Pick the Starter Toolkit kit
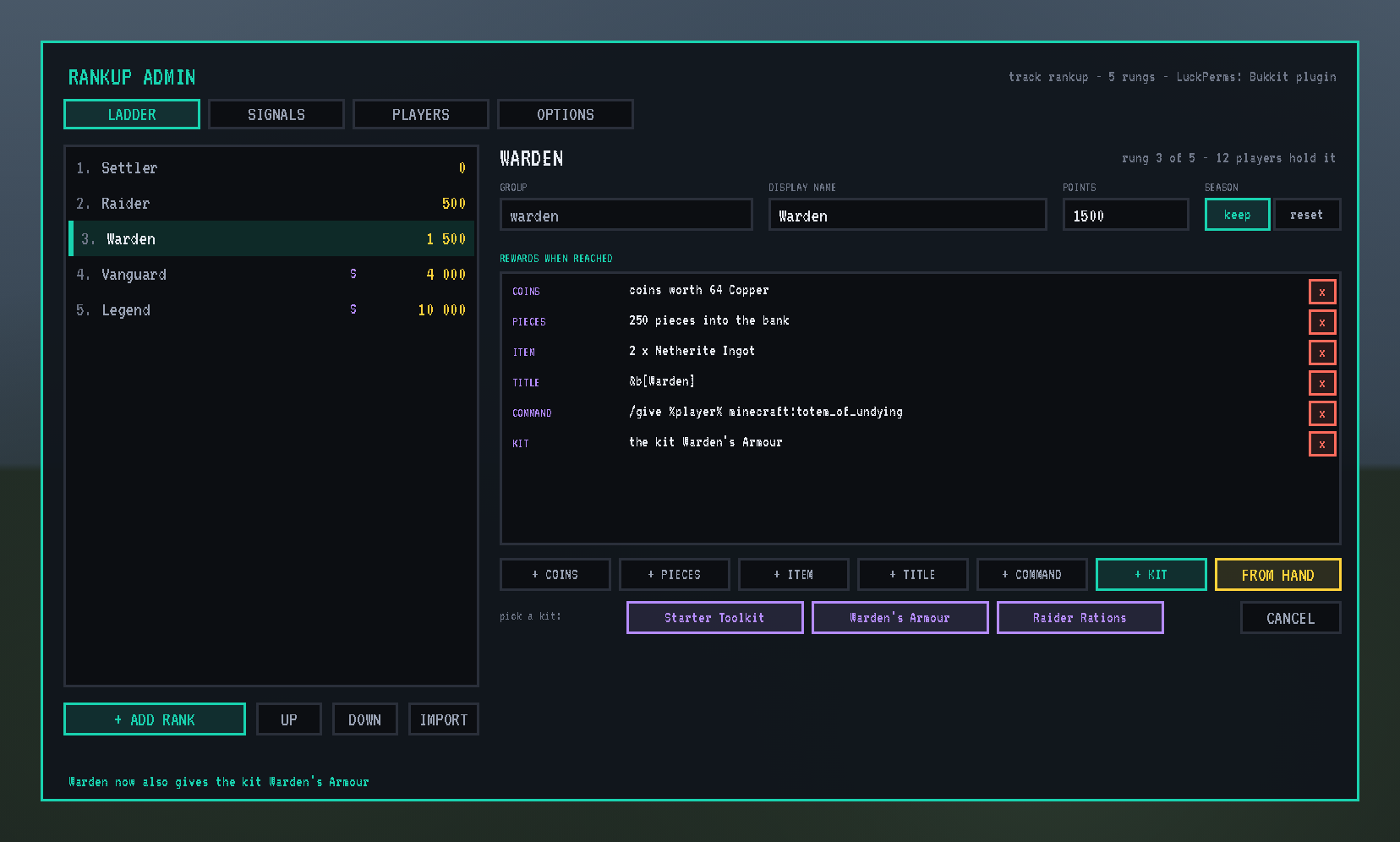The height and width of the screenshot is (842, 1400). pyautogui.click(x=715, y=618)
